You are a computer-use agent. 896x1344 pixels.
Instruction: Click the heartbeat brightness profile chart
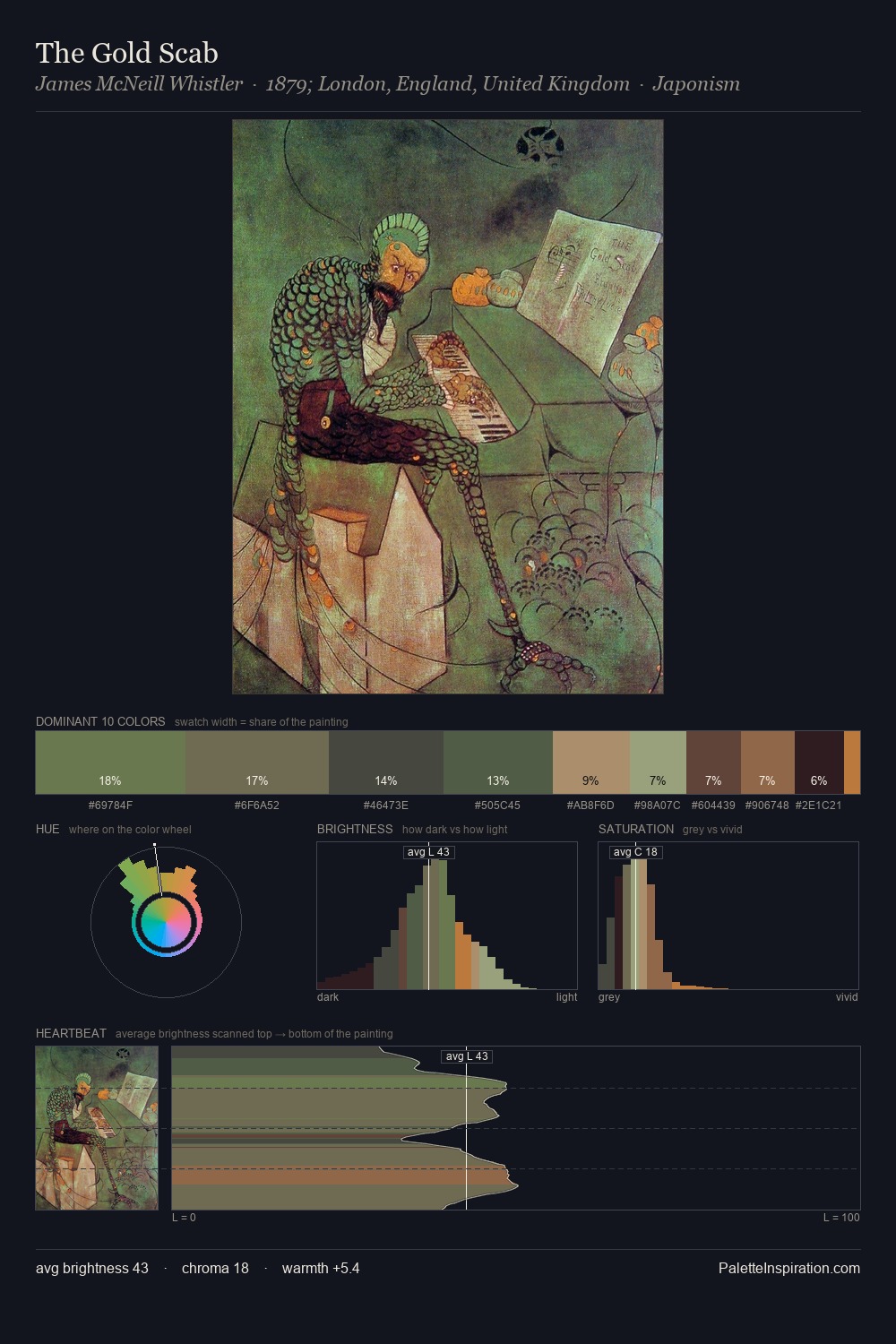pyautogui.click(x=516, y=1128)
